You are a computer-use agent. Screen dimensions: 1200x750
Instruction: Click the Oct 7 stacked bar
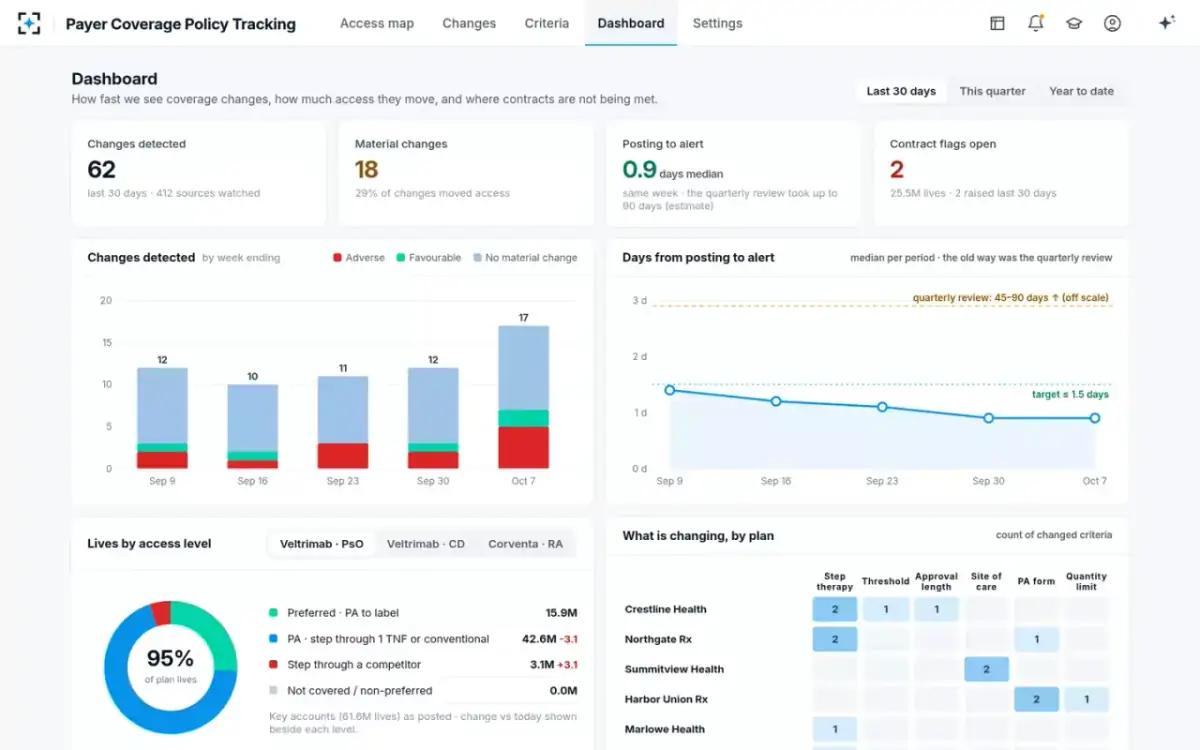pos(524,397)
